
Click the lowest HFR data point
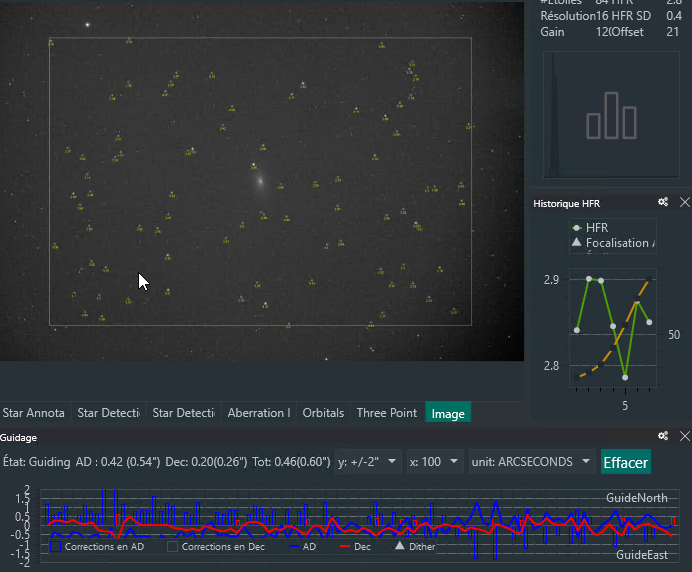pos(625,377)
